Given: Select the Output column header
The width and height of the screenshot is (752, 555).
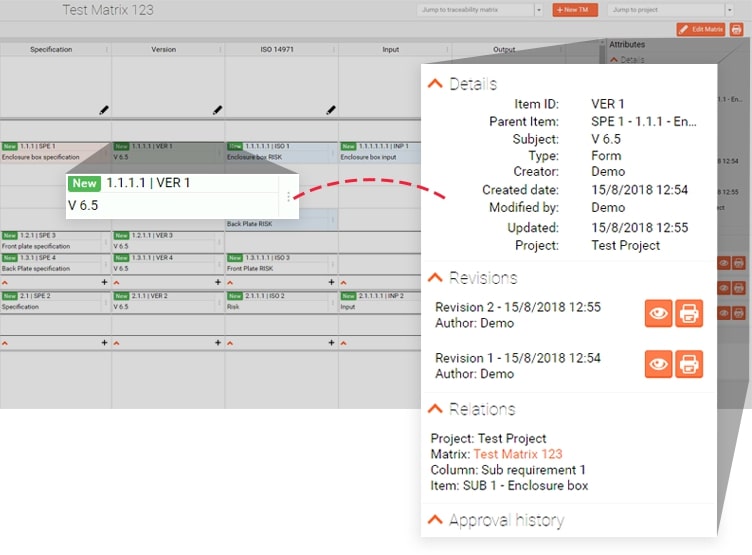Looking at the screenshot, I should [x=504, y=49].
